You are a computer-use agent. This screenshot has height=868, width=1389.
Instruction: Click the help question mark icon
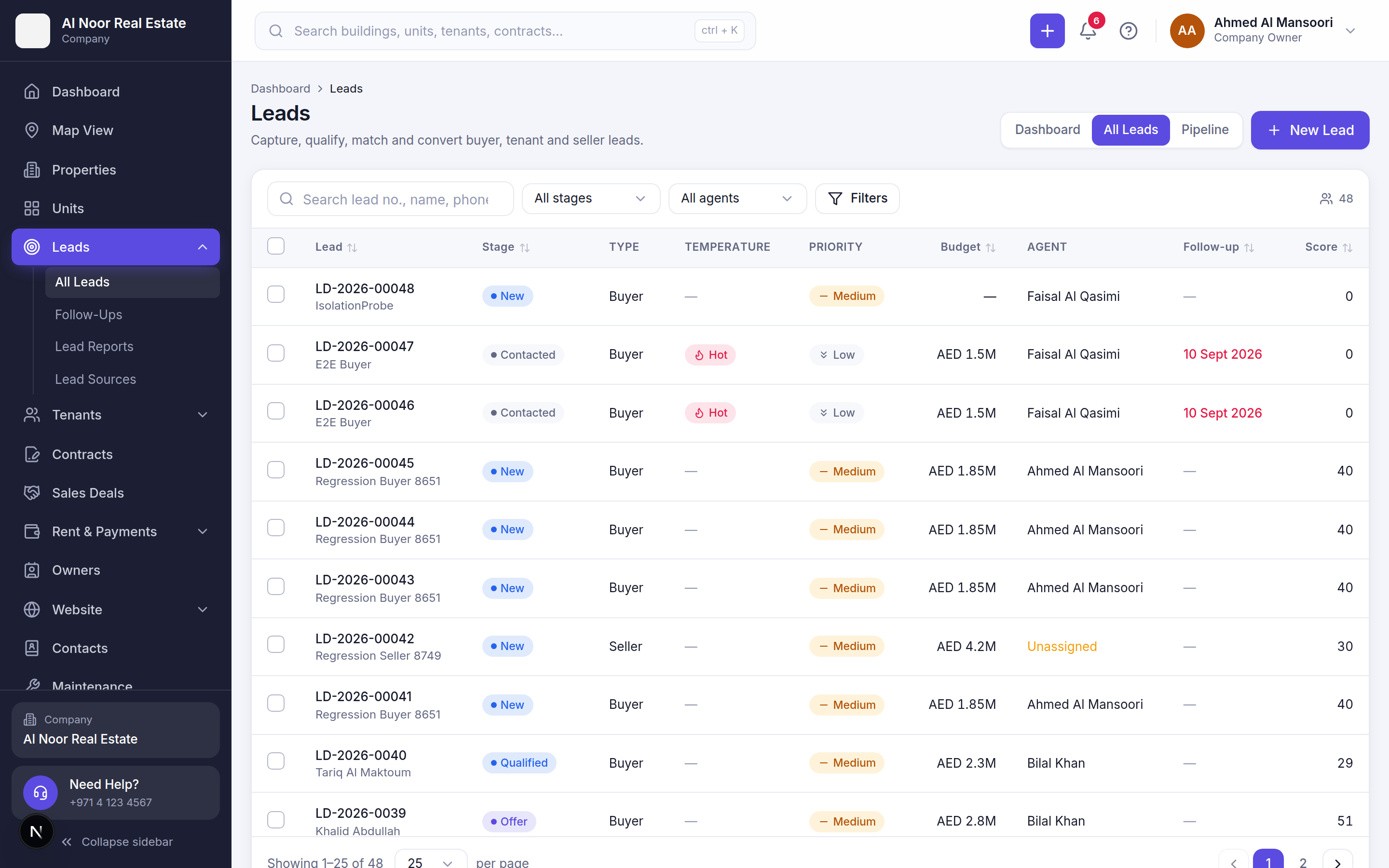pyautogui.click(x=1129, y=31)
